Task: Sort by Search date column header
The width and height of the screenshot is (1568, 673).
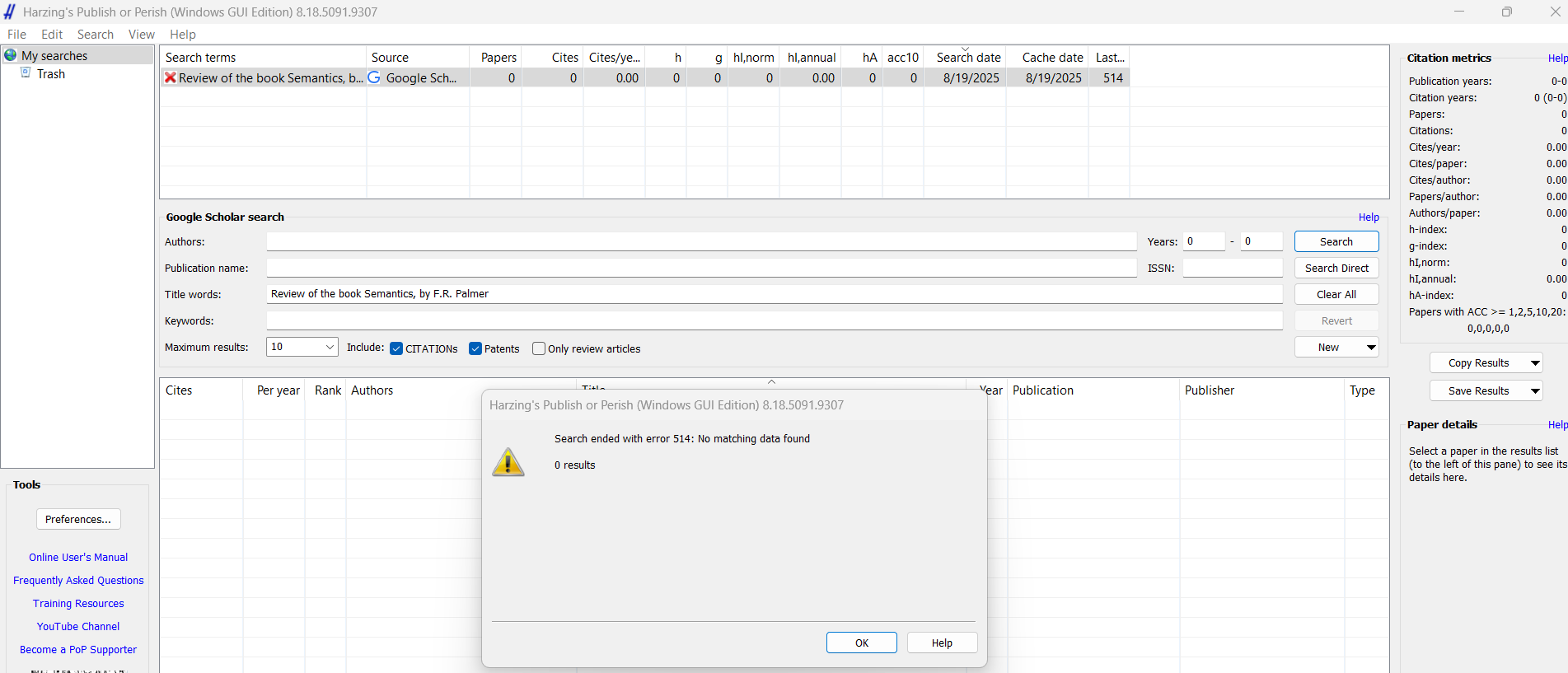Action: click(x=965, y=57)
